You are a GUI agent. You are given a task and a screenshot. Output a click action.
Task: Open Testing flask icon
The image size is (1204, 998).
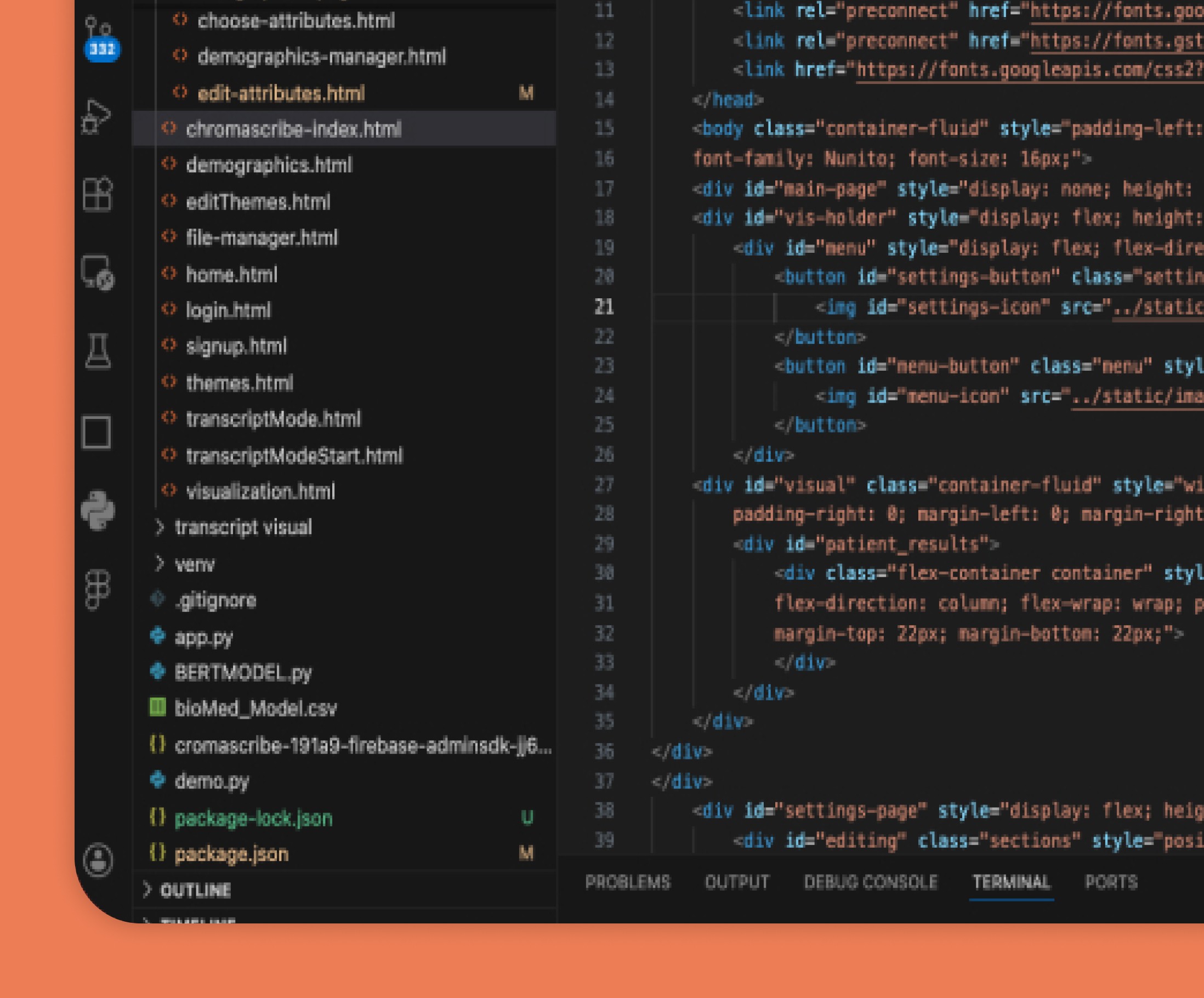tap(98, 351)
